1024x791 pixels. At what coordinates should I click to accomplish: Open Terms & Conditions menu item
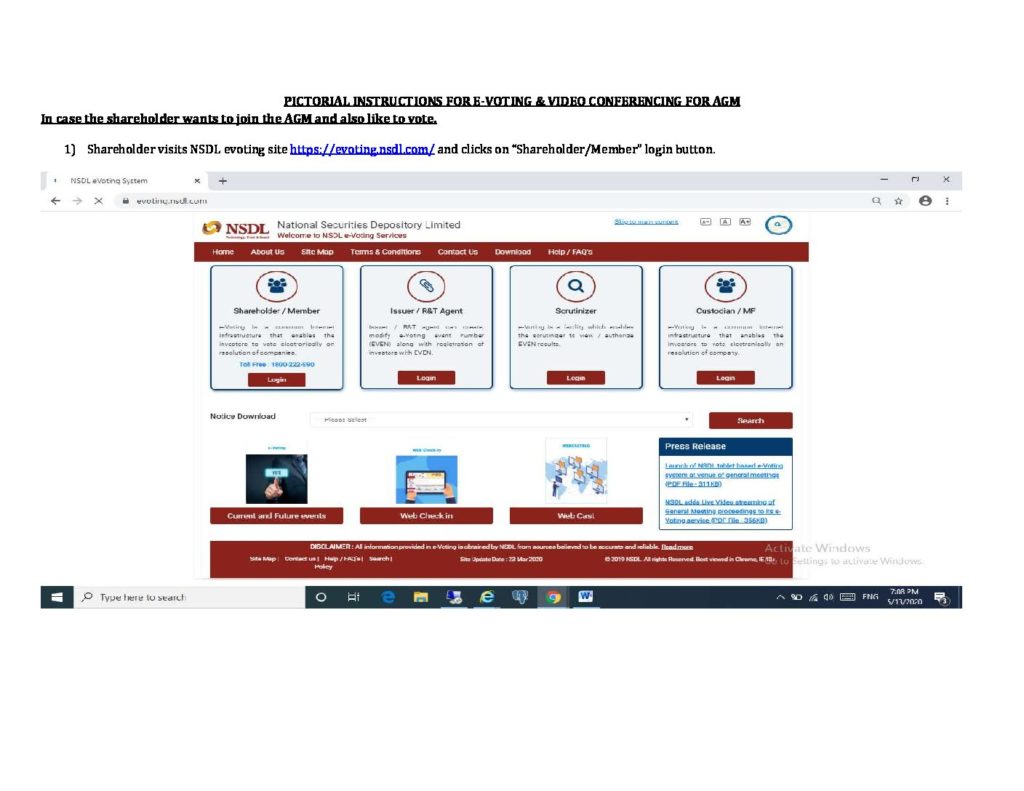(x=385, y=252)
